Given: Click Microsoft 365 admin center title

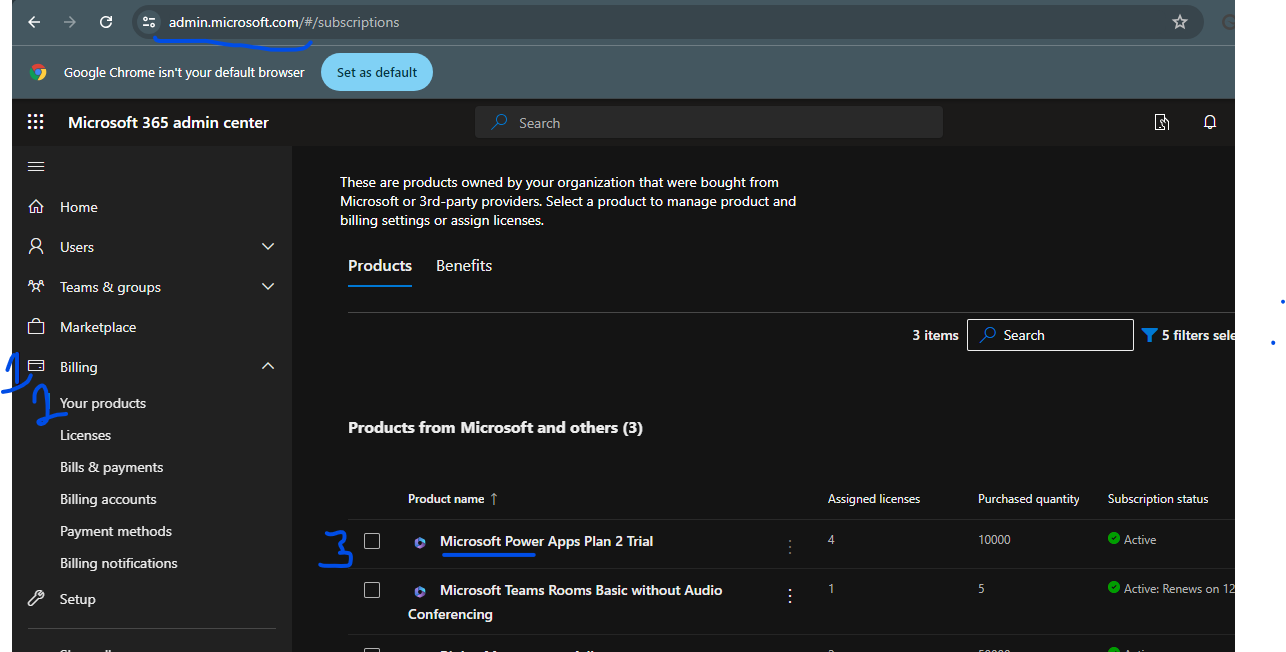Looking at the screenshot, I should pyautogui.click(x=168, y=122).
